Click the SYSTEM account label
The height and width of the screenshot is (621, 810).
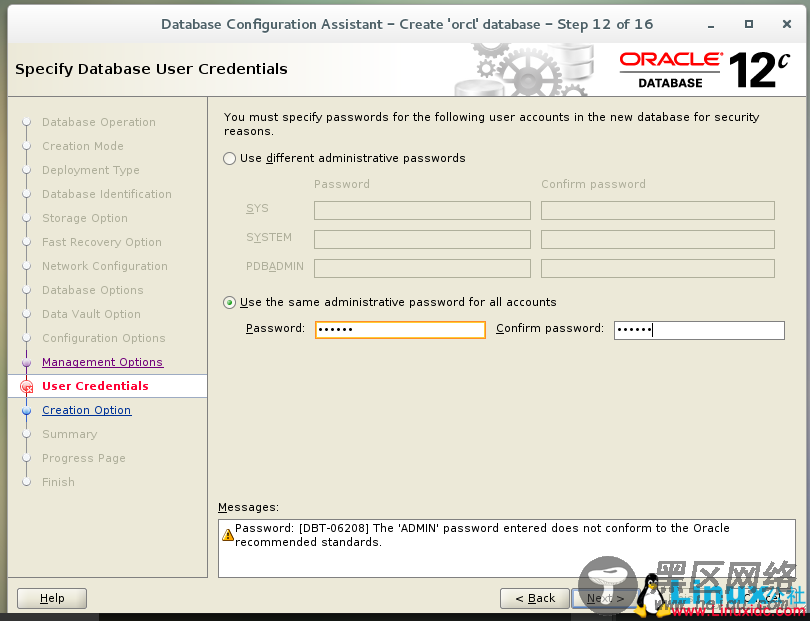coord(269,238)
